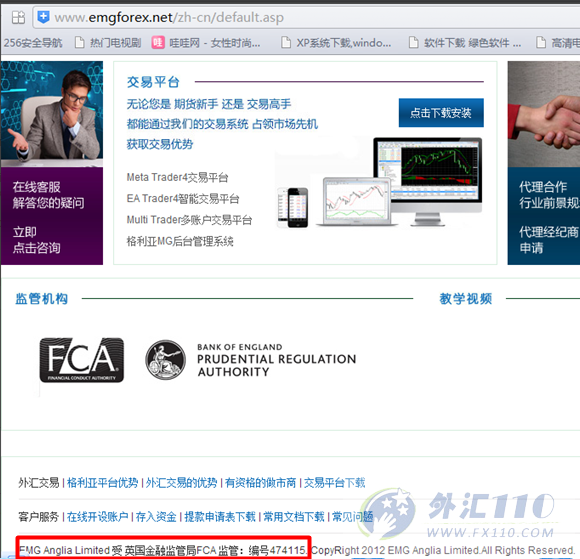Click the 格利亚平台优势 footer link
The image size is (580, 559).
pos(102,483)
